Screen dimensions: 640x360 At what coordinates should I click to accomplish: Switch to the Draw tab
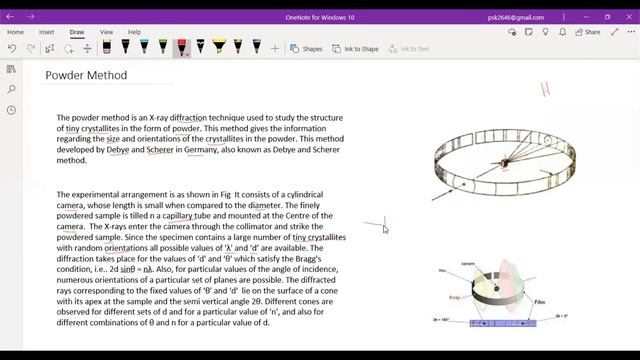(x=77, y=32)
